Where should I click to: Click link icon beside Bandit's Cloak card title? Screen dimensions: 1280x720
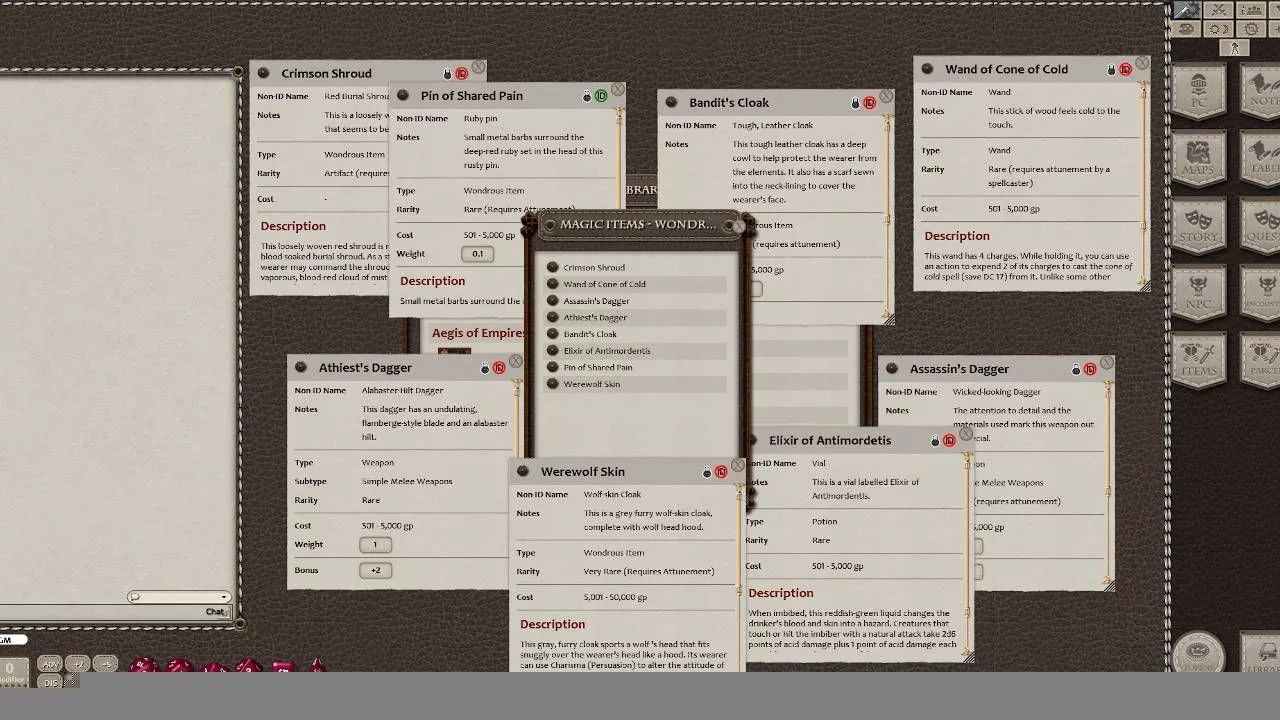click(x=672, y=102)
